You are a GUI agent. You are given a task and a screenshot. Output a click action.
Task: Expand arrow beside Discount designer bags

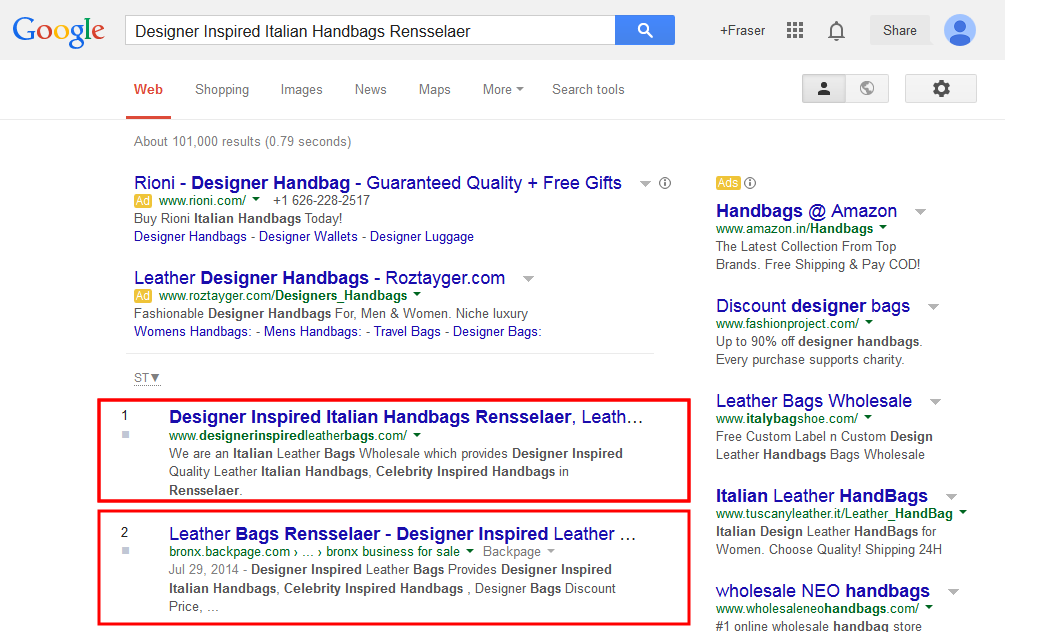coord(933,307)
